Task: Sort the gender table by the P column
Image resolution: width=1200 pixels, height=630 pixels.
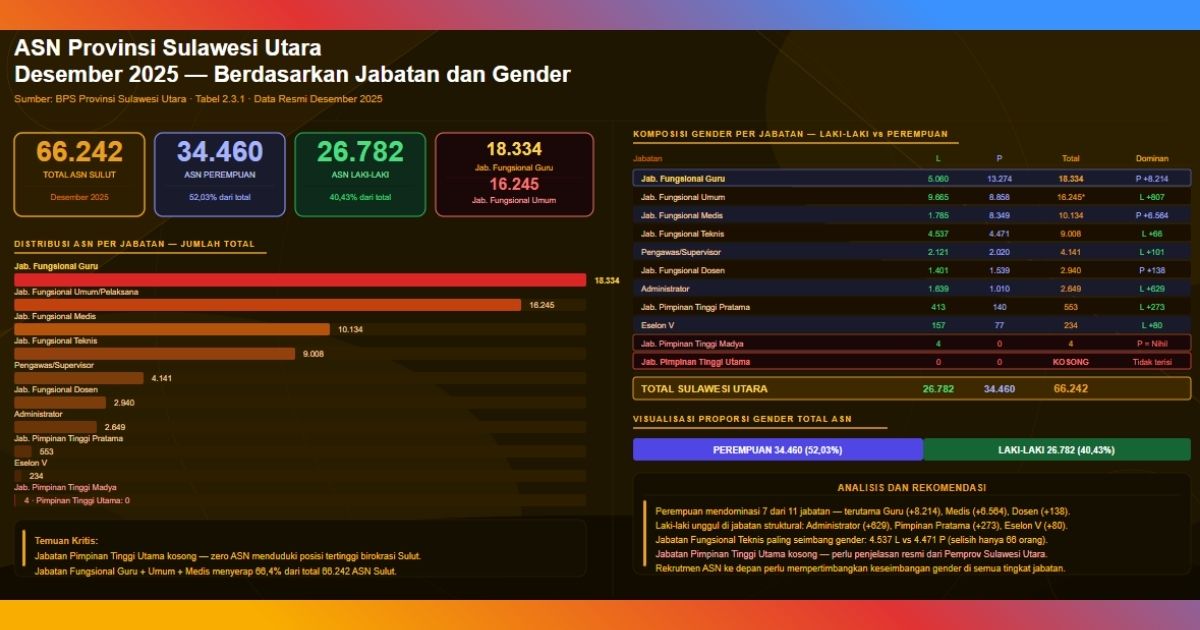Action: (997, 158)
